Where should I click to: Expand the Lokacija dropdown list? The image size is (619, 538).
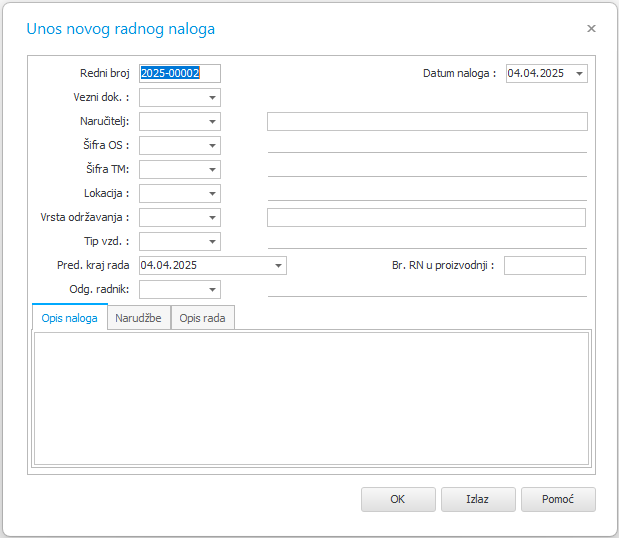(212, 194)
